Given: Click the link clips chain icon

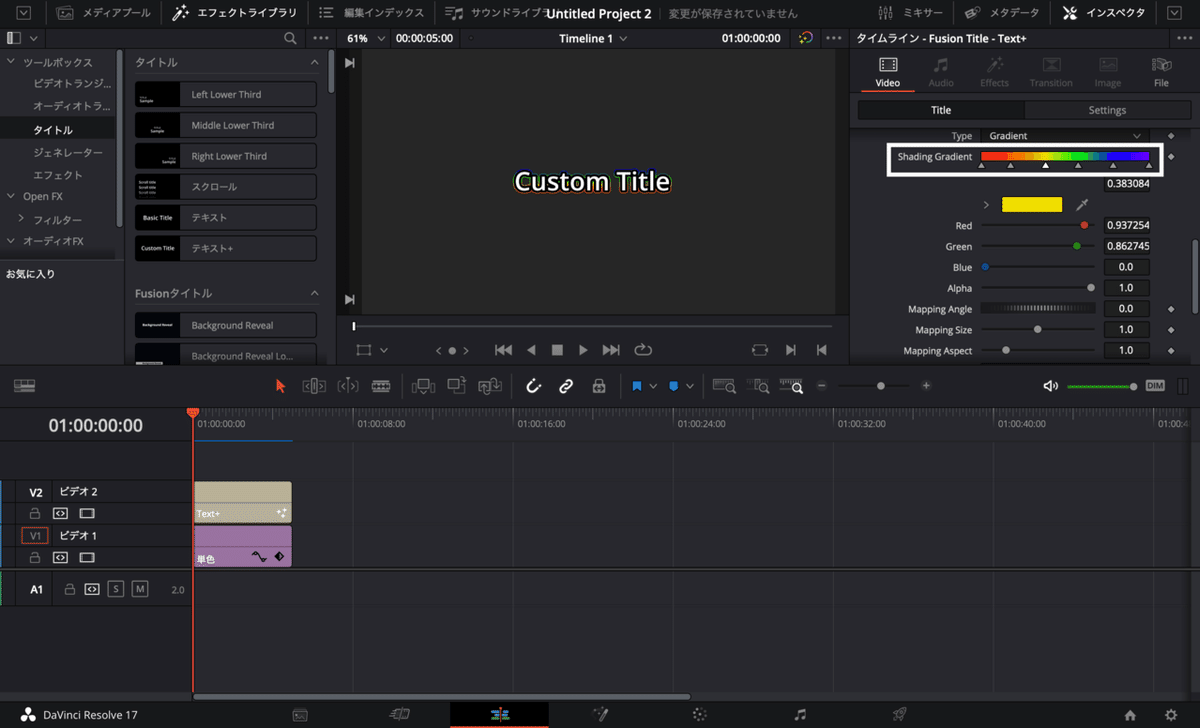Looking at the screenshot, I should (x=566, y=386).
